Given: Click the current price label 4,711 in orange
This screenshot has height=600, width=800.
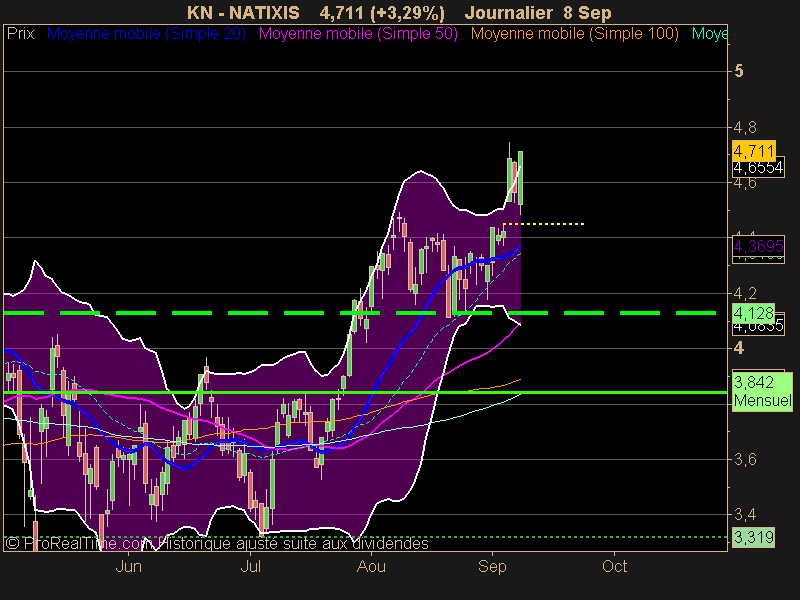Looking at the screenshot, I should point(754,151).
